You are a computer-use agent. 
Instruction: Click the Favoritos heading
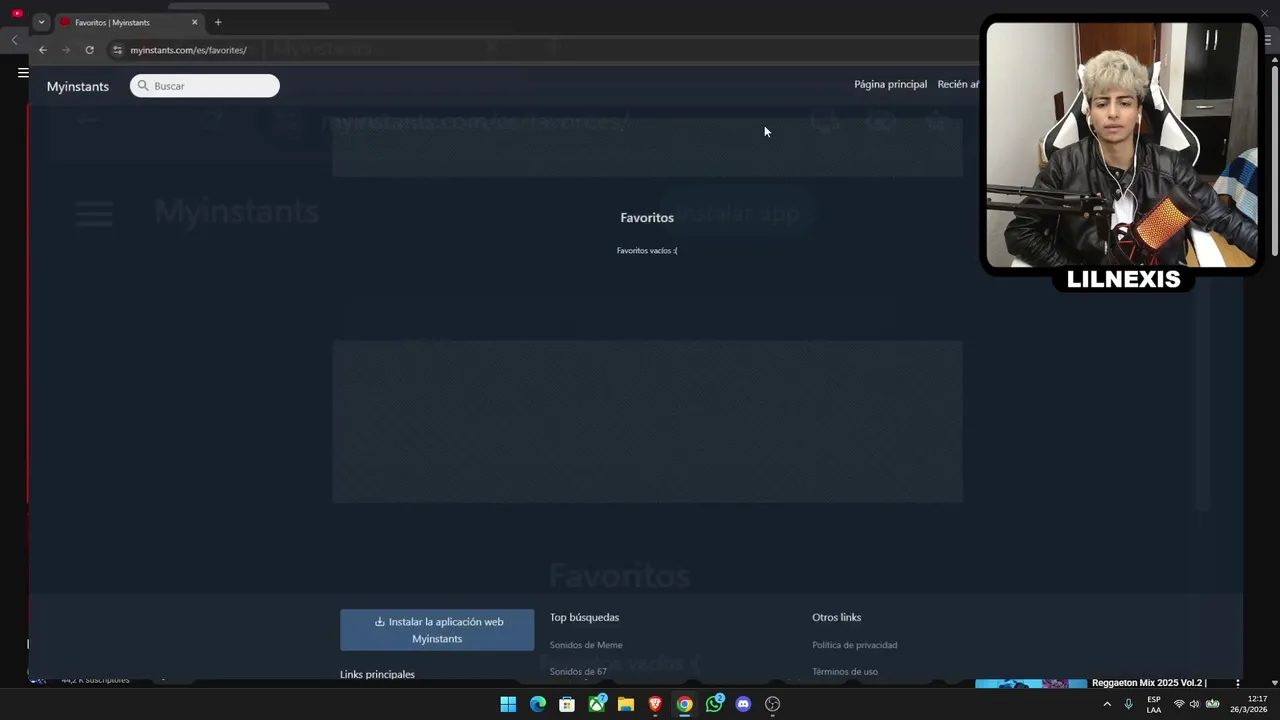pos(647,217)
